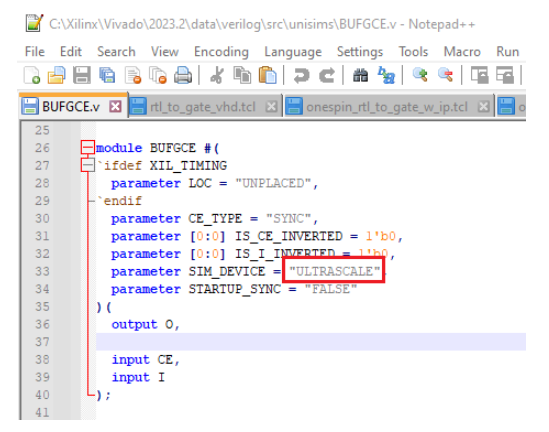Image resolution: width=549 pixels, height=432 pixels.
Task: Click the `endif directive text
Action: [x=119, y=201]
